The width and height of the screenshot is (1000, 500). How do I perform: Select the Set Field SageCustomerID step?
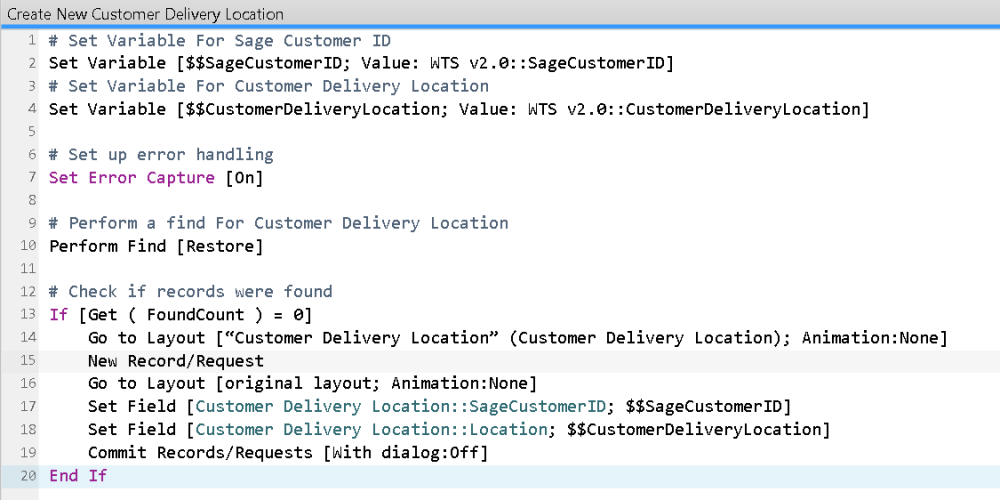pos(439,407)
